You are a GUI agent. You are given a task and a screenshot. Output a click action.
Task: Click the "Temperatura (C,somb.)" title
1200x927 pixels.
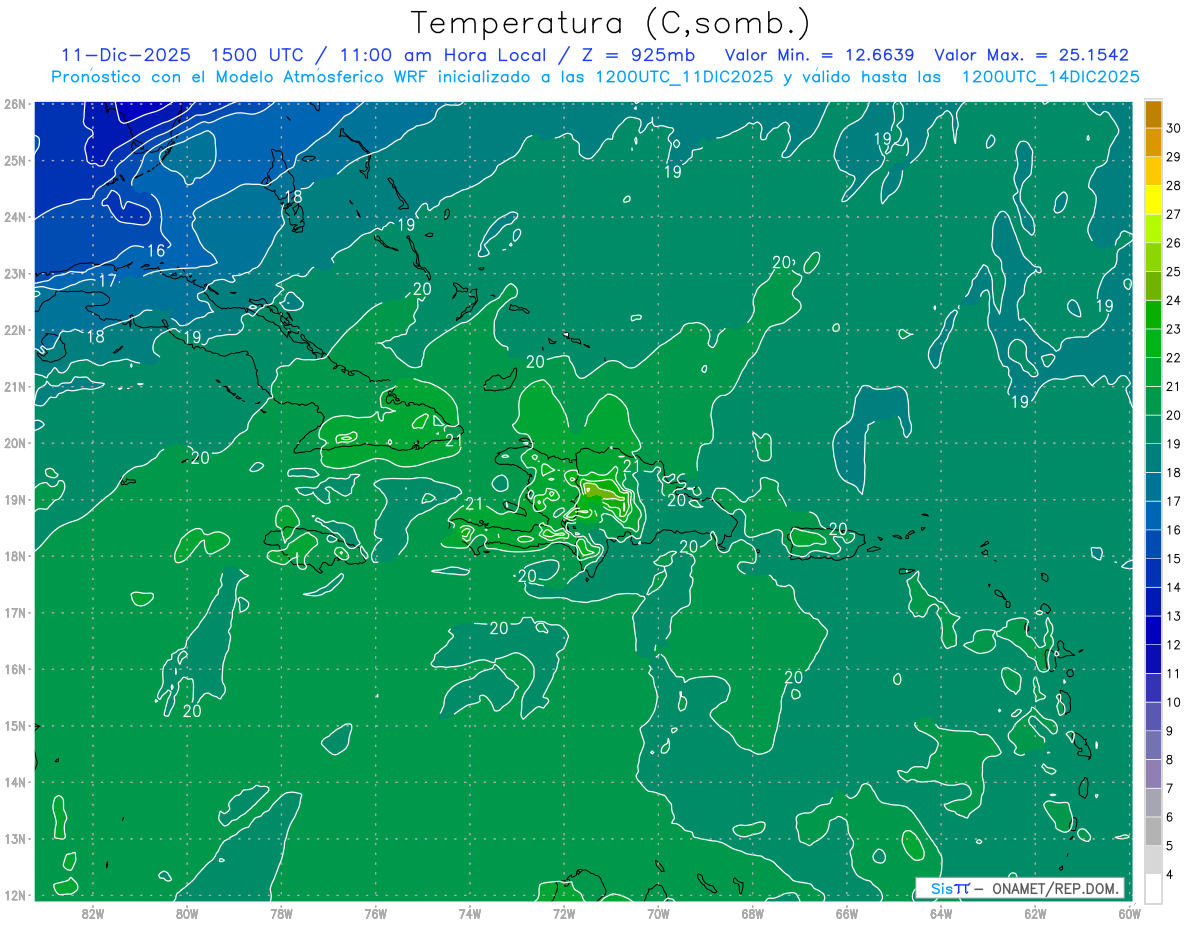[611, 23]
